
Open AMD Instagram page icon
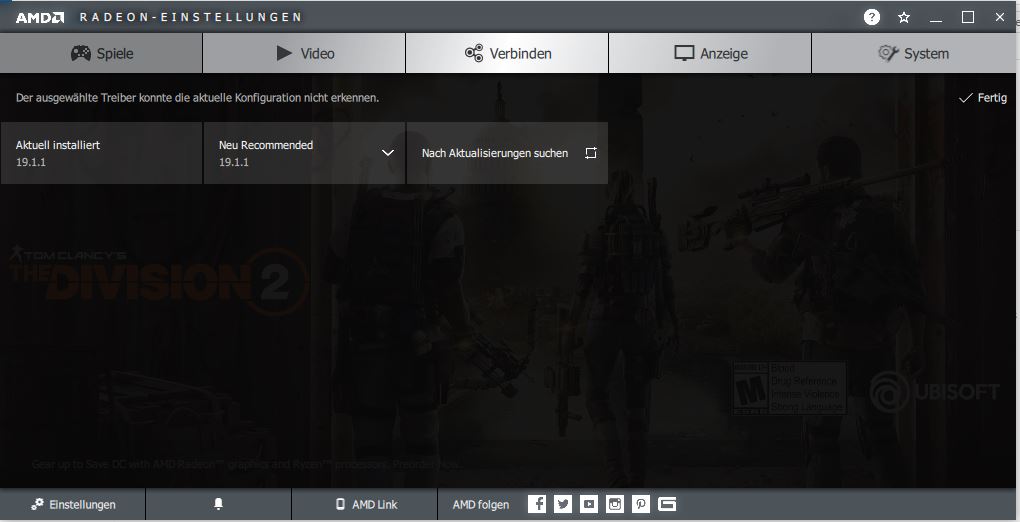coord(615,504)
